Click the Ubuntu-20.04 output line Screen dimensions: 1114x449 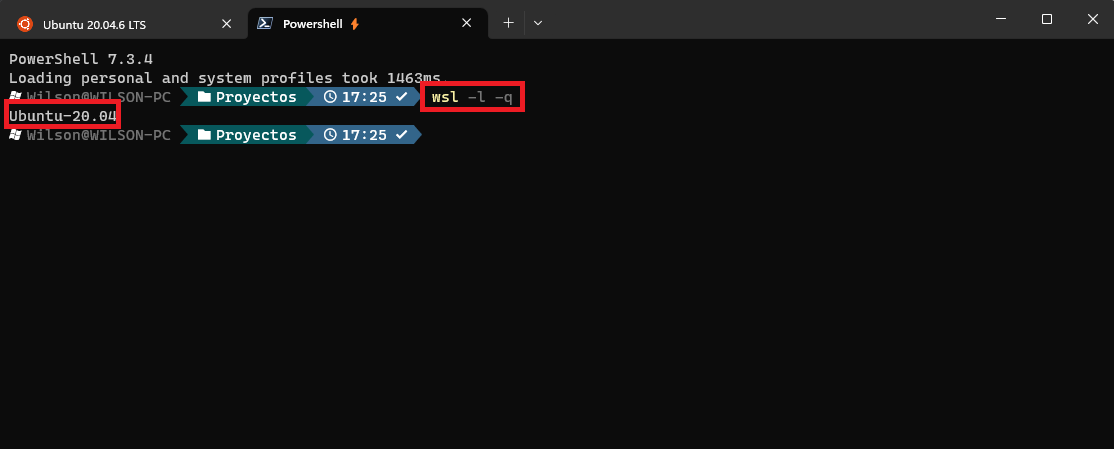tap(63, 116)
